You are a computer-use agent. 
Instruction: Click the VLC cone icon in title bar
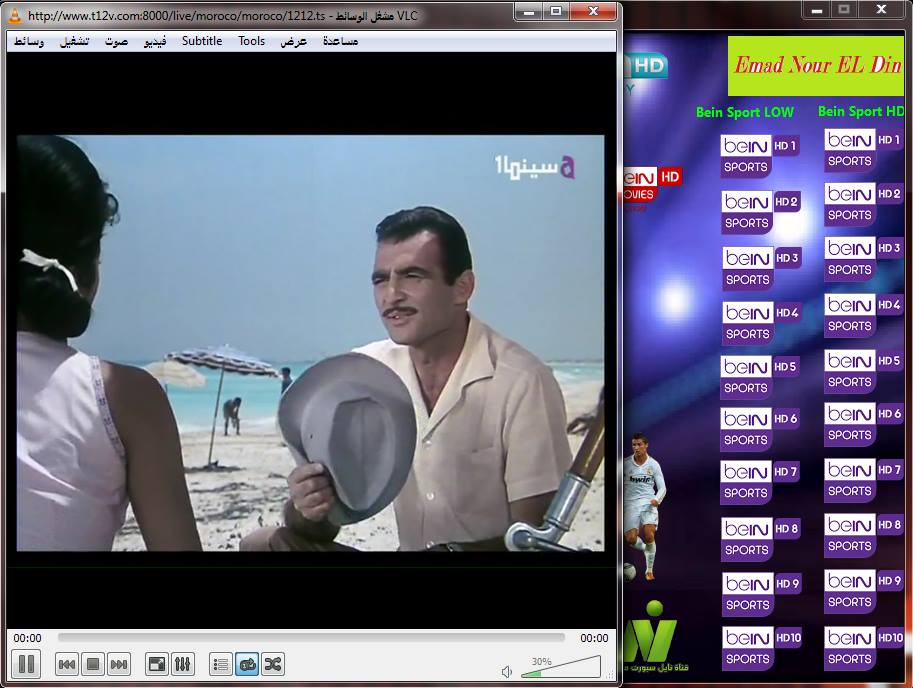(x=15, y=16)
